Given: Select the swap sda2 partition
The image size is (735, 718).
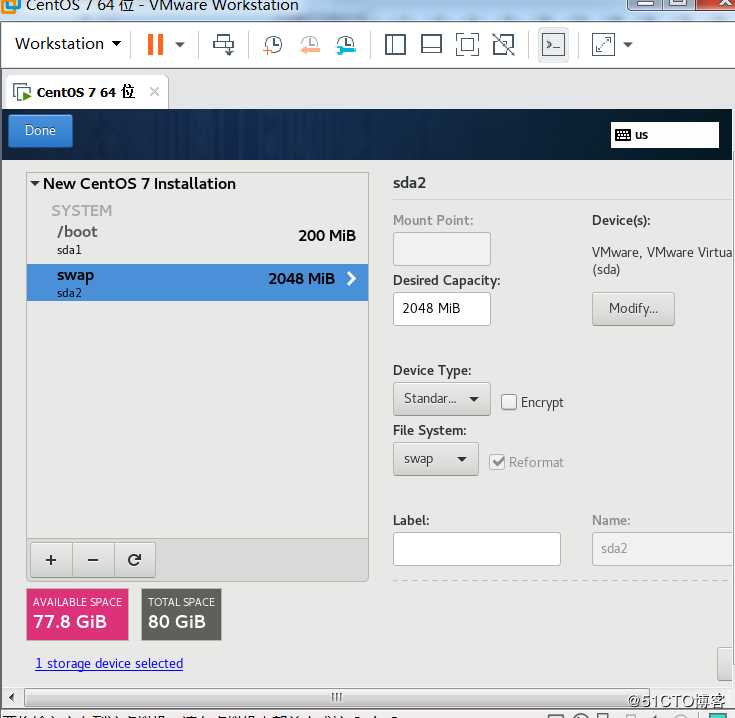Looking at the screenshot, I should 197,283.
